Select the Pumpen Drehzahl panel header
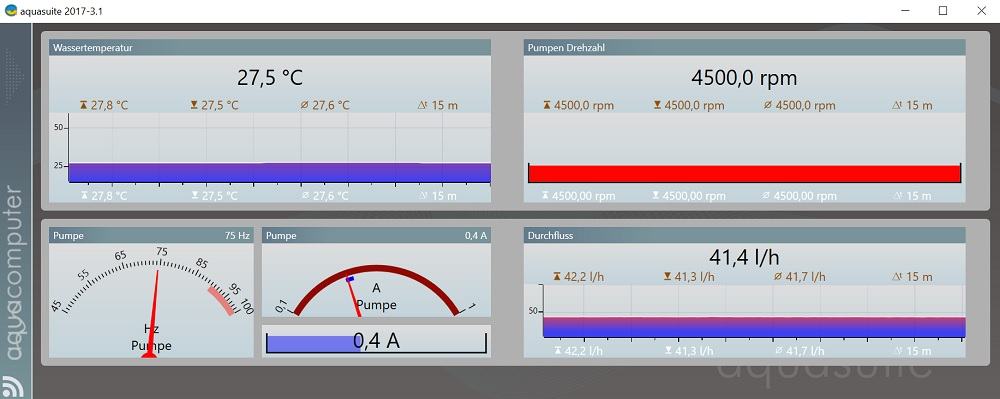 745,47
